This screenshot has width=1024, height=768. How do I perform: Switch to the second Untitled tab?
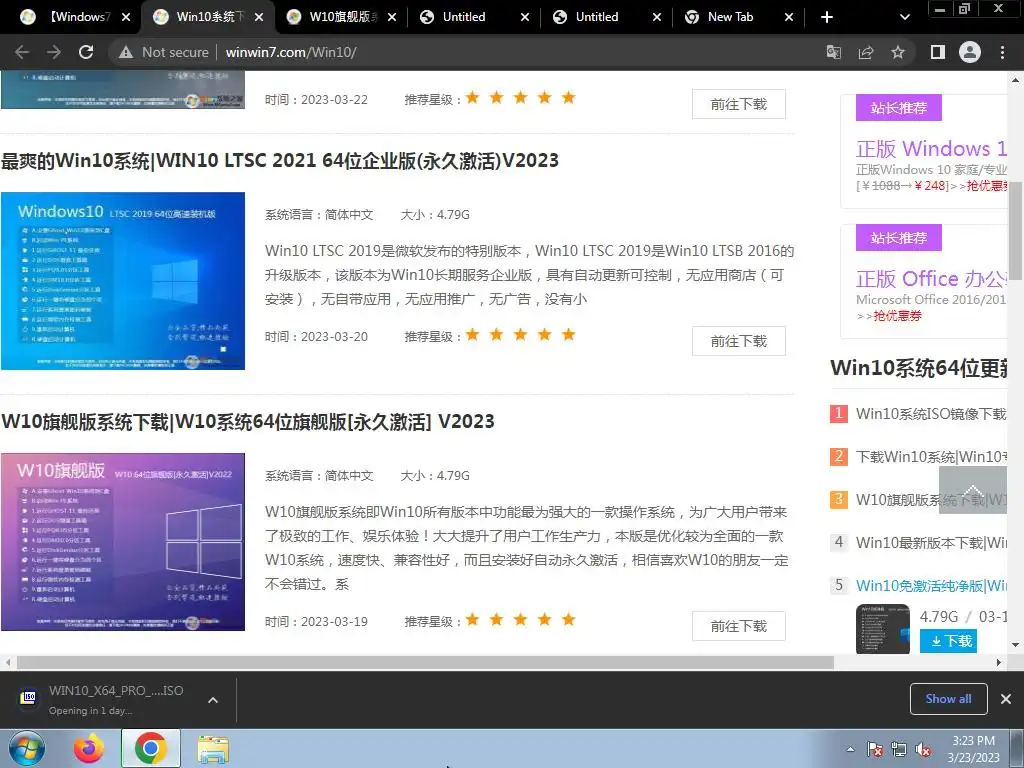pos(605,17)
